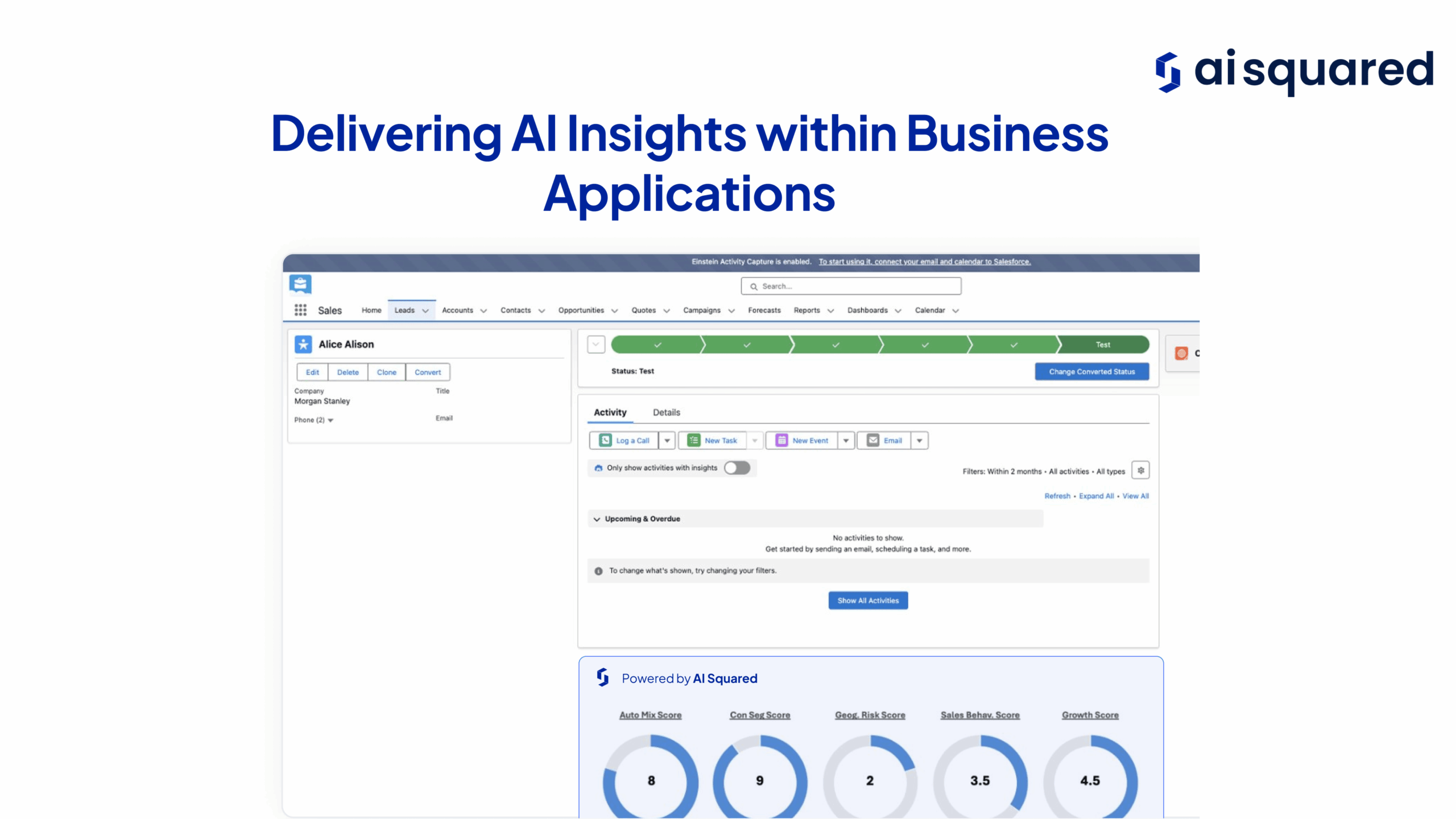Click the Log a Call icon

point(605,440)
